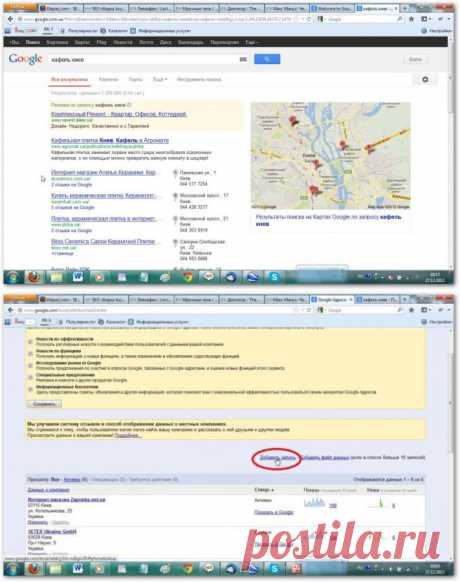Launch Chrome from taskbar in top screenshot
Screen dimensions: 460x582
187,277
